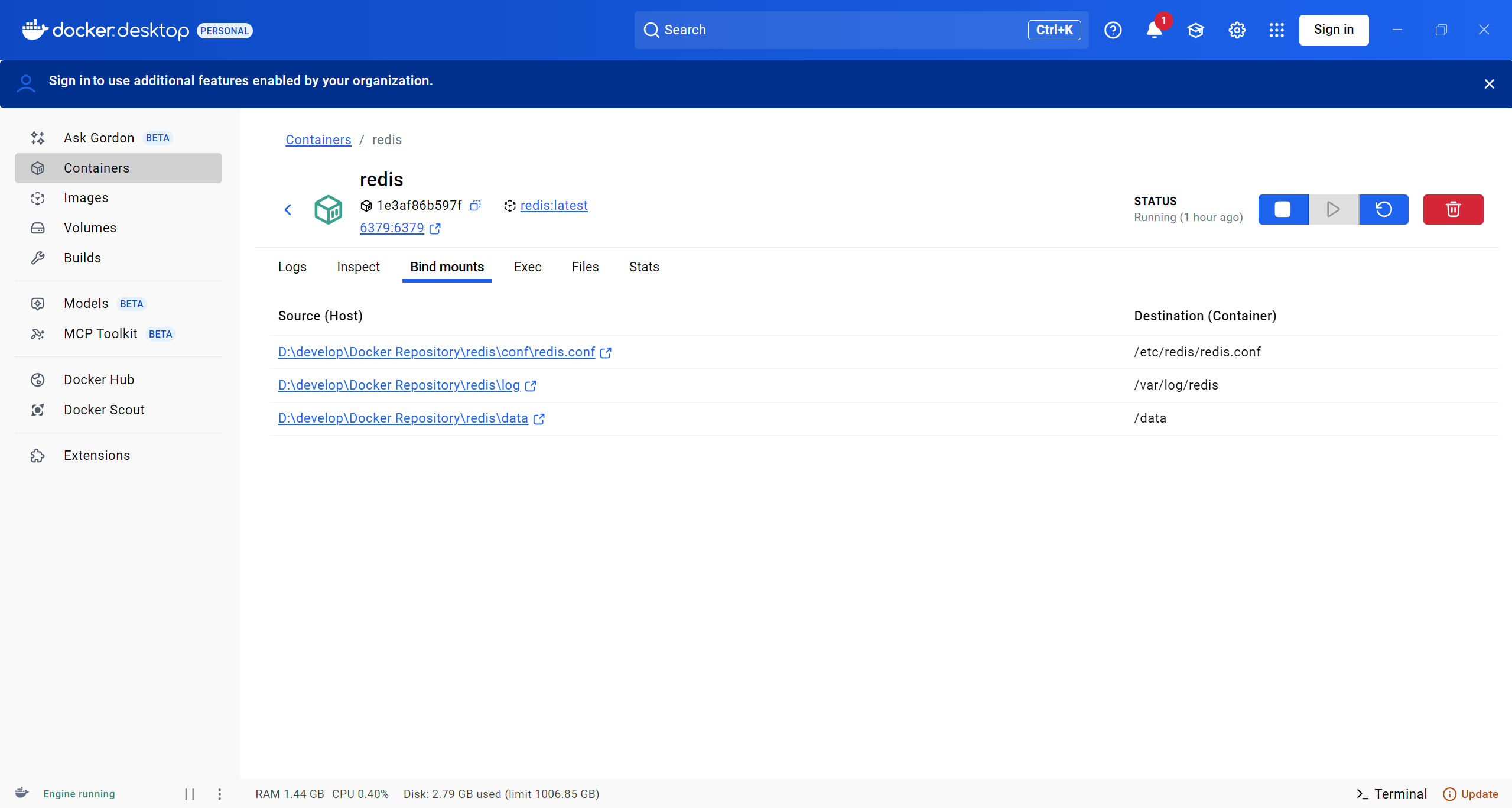
Task: Open MCP Toolkit in the sidebar
Action: tap(118, 334)
